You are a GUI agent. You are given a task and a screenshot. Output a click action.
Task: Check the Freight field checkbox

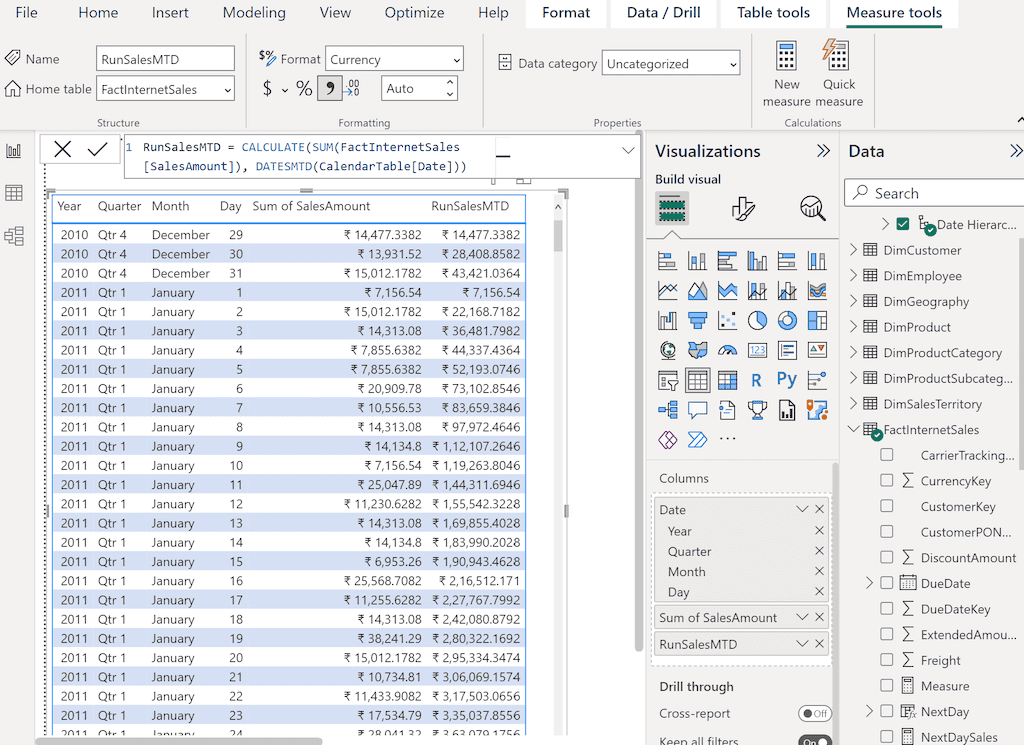(888, 660)
